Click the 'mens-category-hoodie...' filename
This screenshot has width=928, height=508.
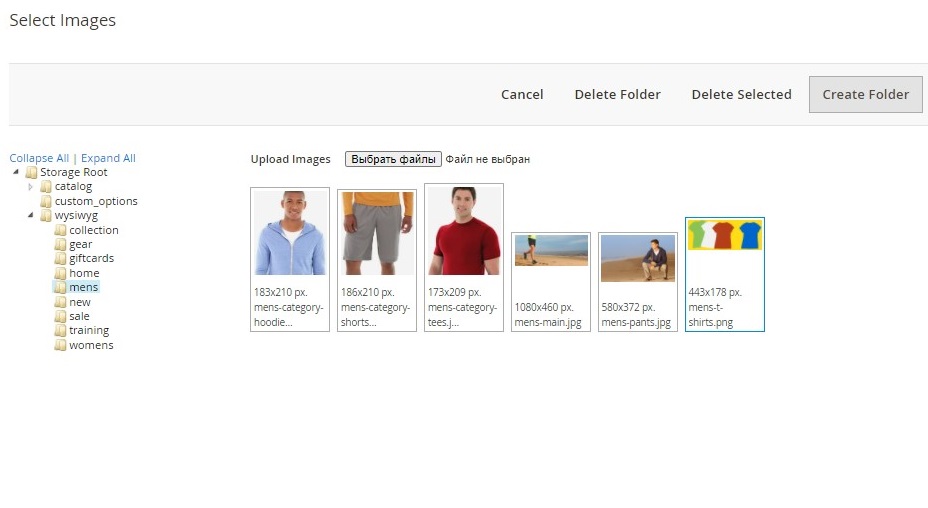tap(288, 315)
